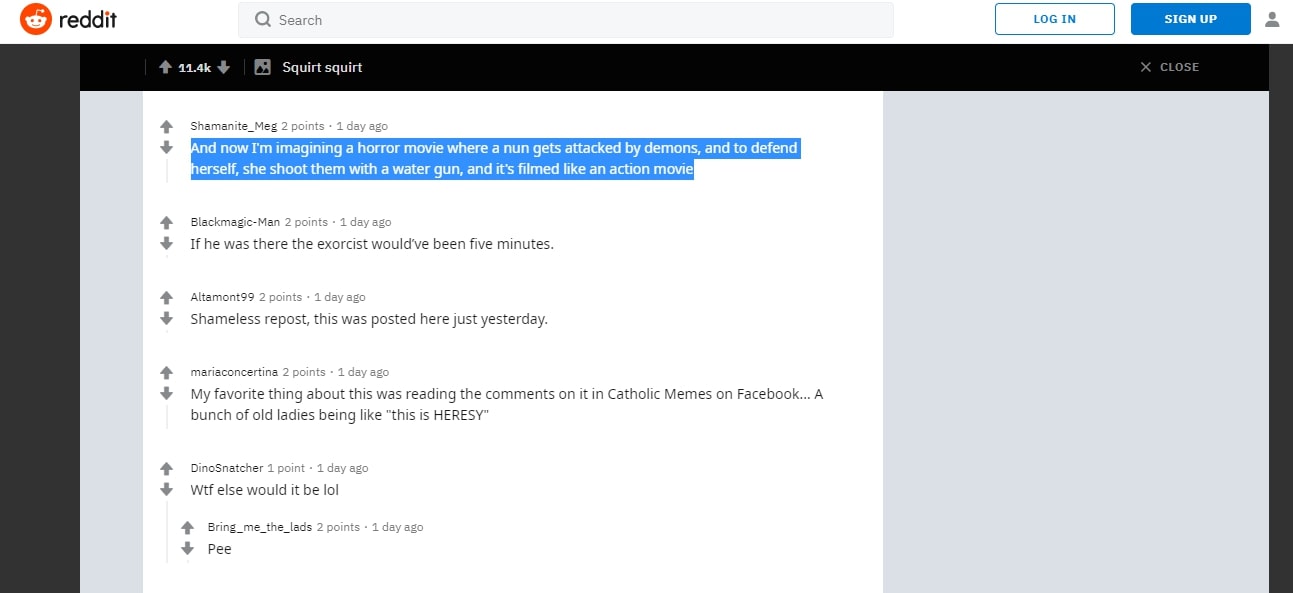Click the 11.4k vote count
Viewport: 1293px width, 593px height.
pos(194,67)
